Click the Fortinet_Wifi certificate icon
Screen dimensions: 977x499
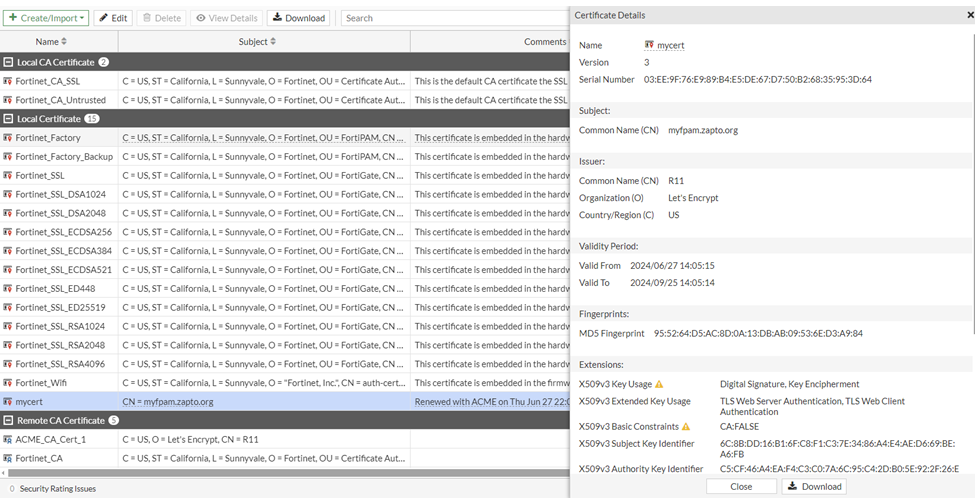pos(7,383)
